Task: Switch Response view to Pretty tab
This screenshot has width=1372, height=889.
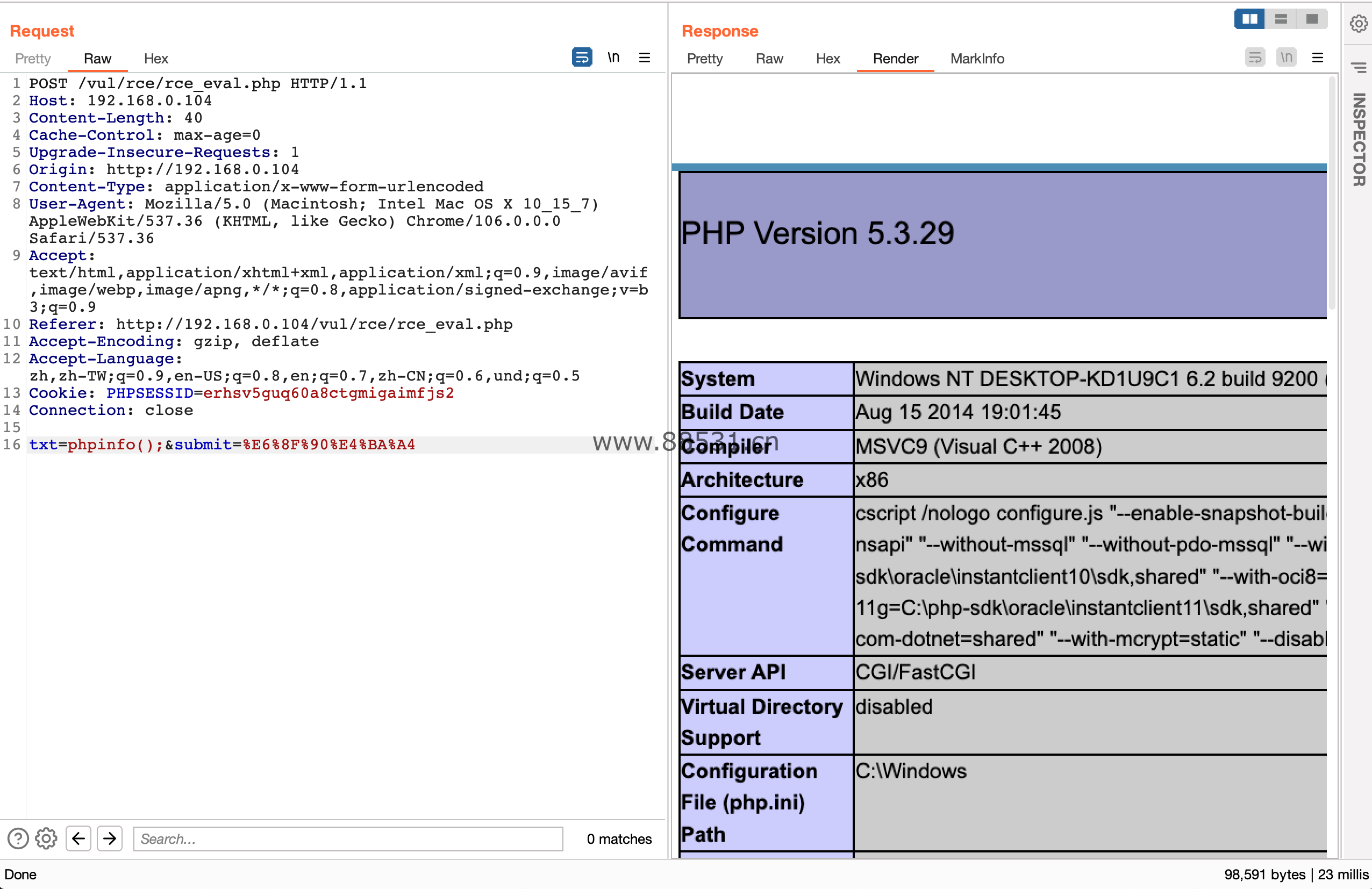Action: pyautogui.click(x=704, y=58)
